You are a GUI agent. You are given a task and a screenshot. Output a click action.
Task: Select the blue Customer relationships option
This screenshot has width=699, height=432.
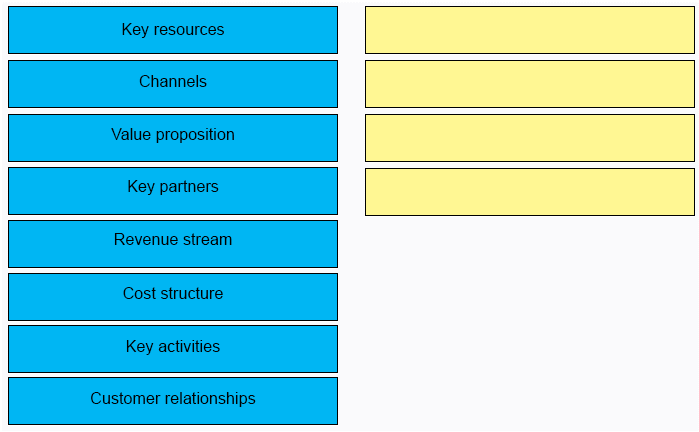pyautogui.click(x=173, y=400)
